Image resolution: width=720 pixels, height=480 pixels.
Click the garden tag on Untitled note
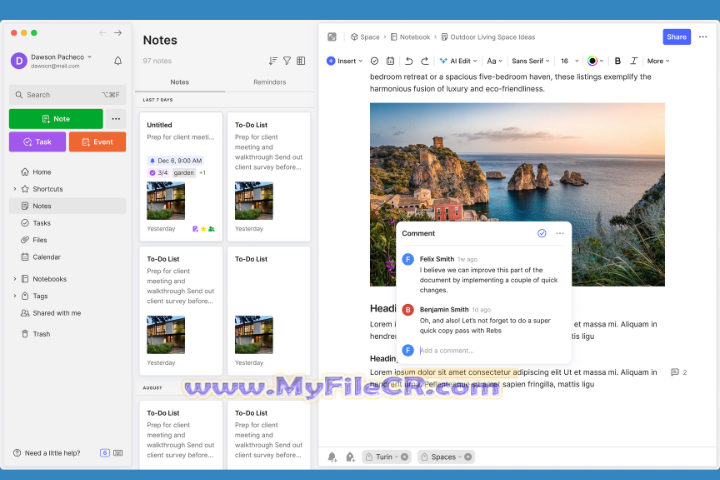(184, 173)
